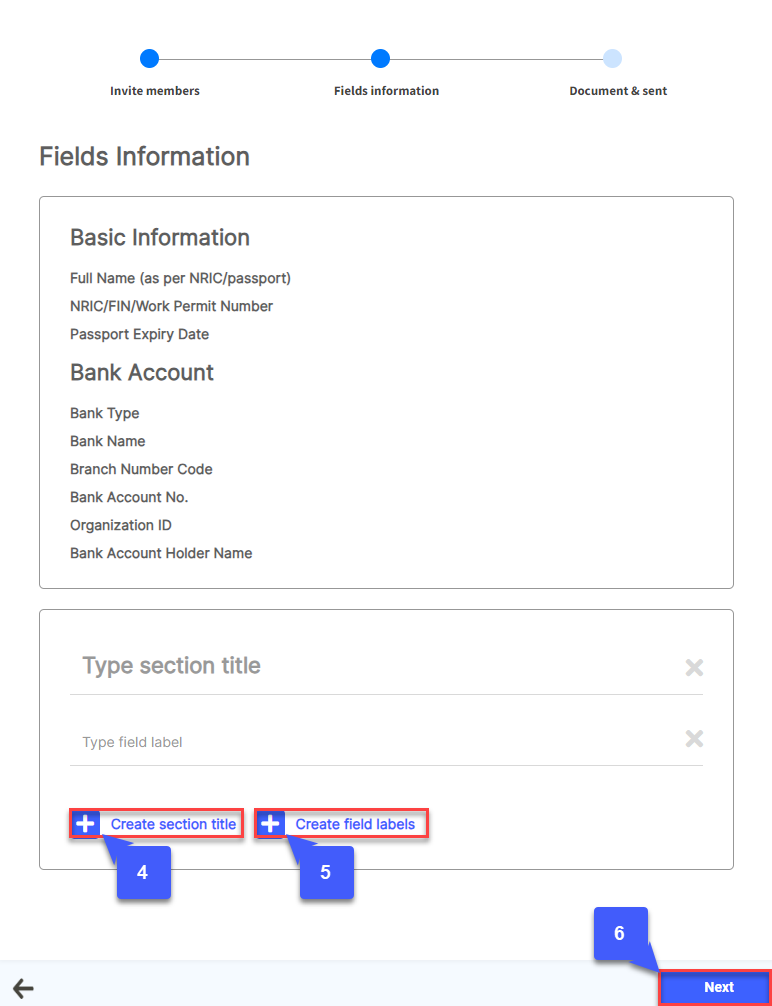772x1006 pixels.
Task: Click the Create field labels link
Action: click(x=355, y=824)
